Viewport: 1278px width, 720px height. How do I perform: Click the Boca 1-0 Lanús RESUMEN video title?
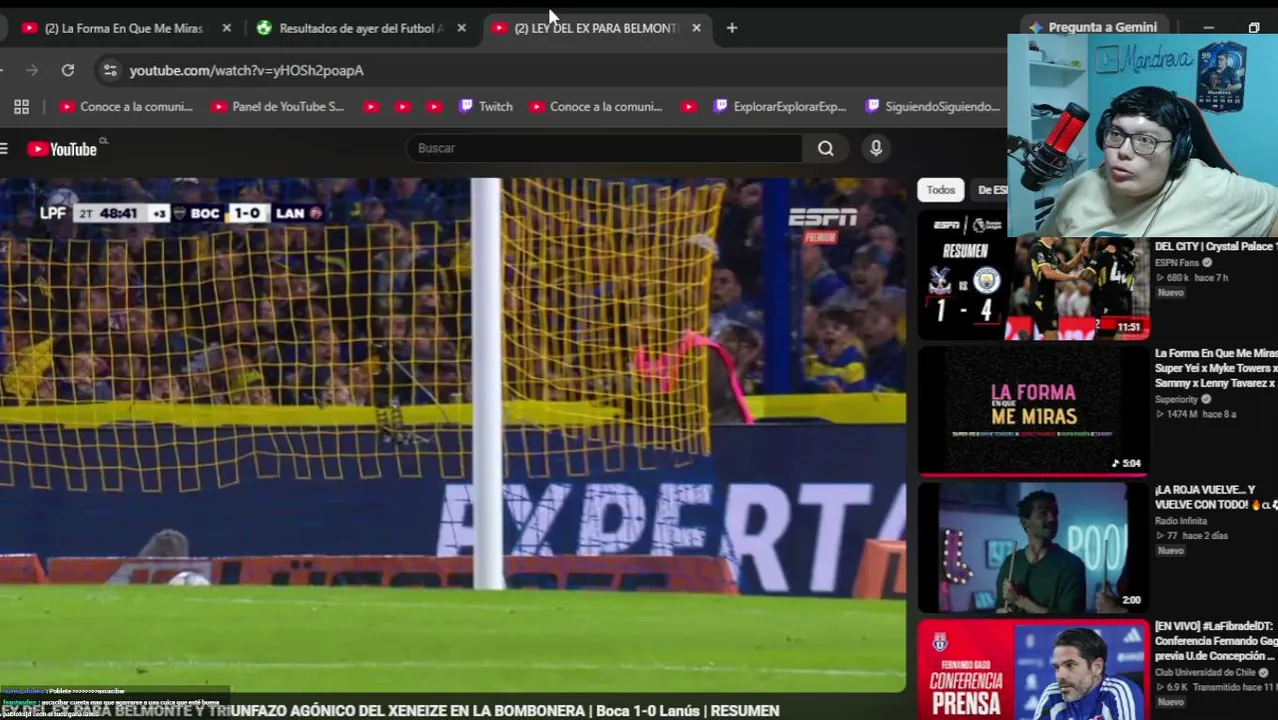coord(390,711)
